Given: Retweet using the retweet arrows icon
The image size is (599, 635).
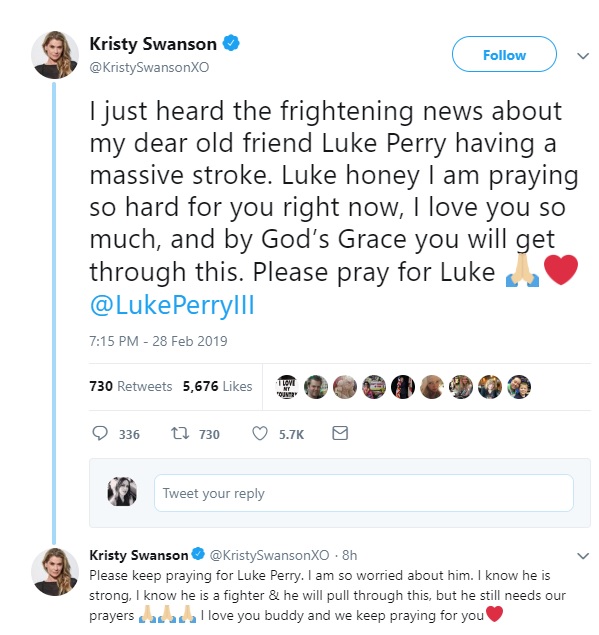Looking at the screenshot, I should pyautogui.click(x=180, y=433).
